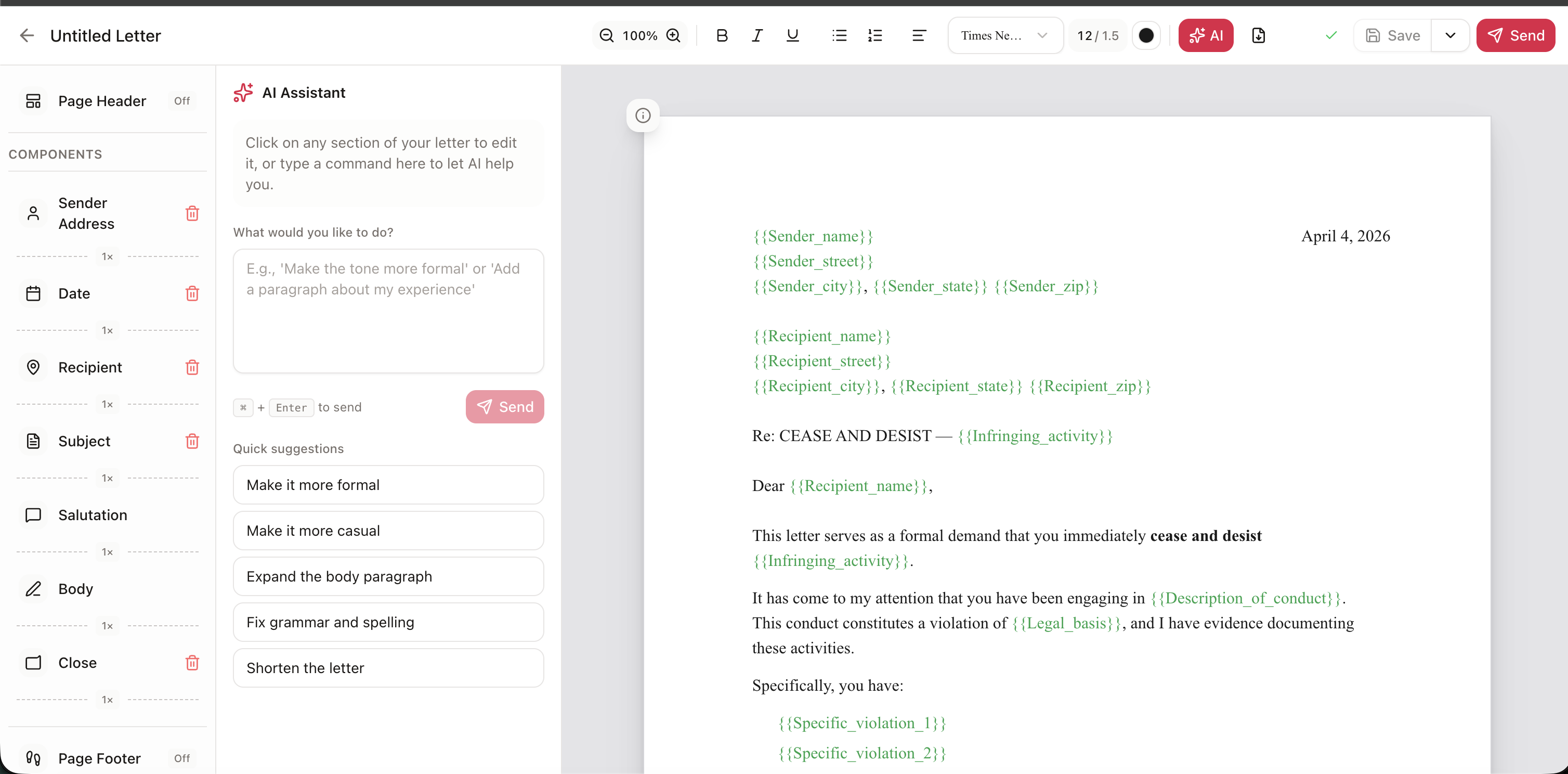Open the AI Assistant from the toolbar
The width and height of the screenshot is (1568, 774).
coord(1206,35)
